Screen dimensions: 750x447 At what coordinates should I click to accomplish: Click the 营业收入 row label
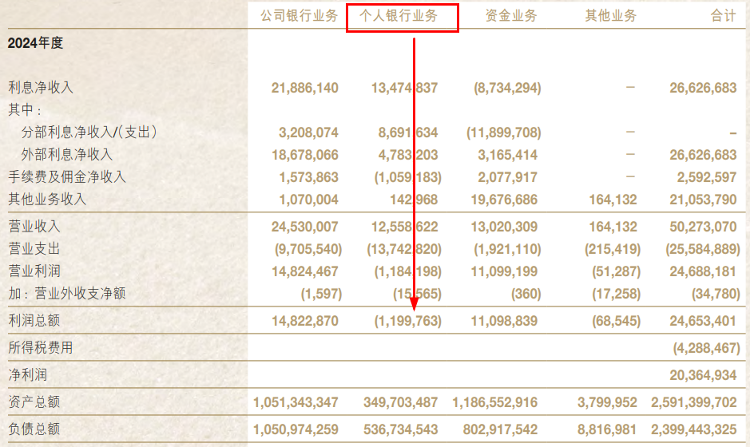point(34,227)
